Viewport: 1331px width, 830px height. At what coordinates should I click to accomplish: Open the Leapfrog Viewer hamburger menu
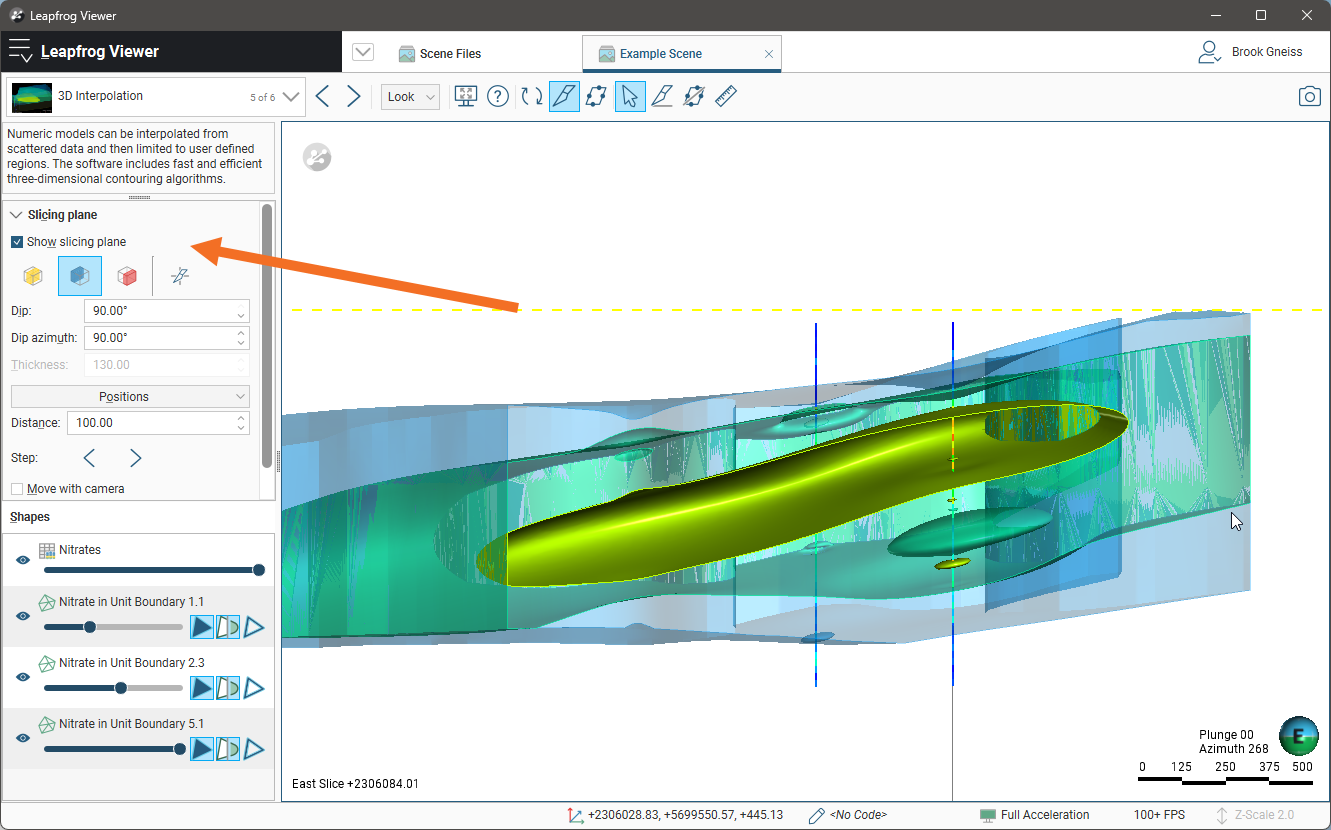[20, 51]
